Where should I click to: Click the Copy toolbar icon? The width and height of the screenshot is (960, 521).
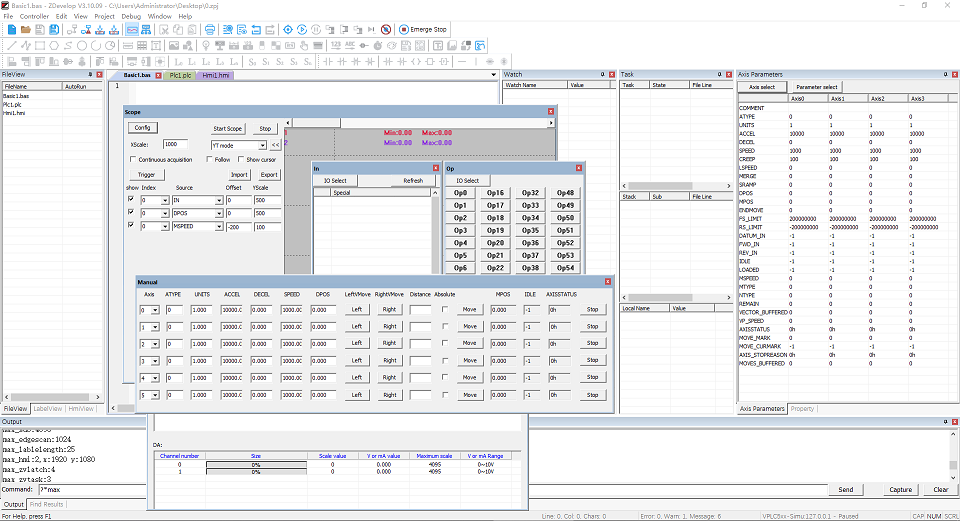178,29
